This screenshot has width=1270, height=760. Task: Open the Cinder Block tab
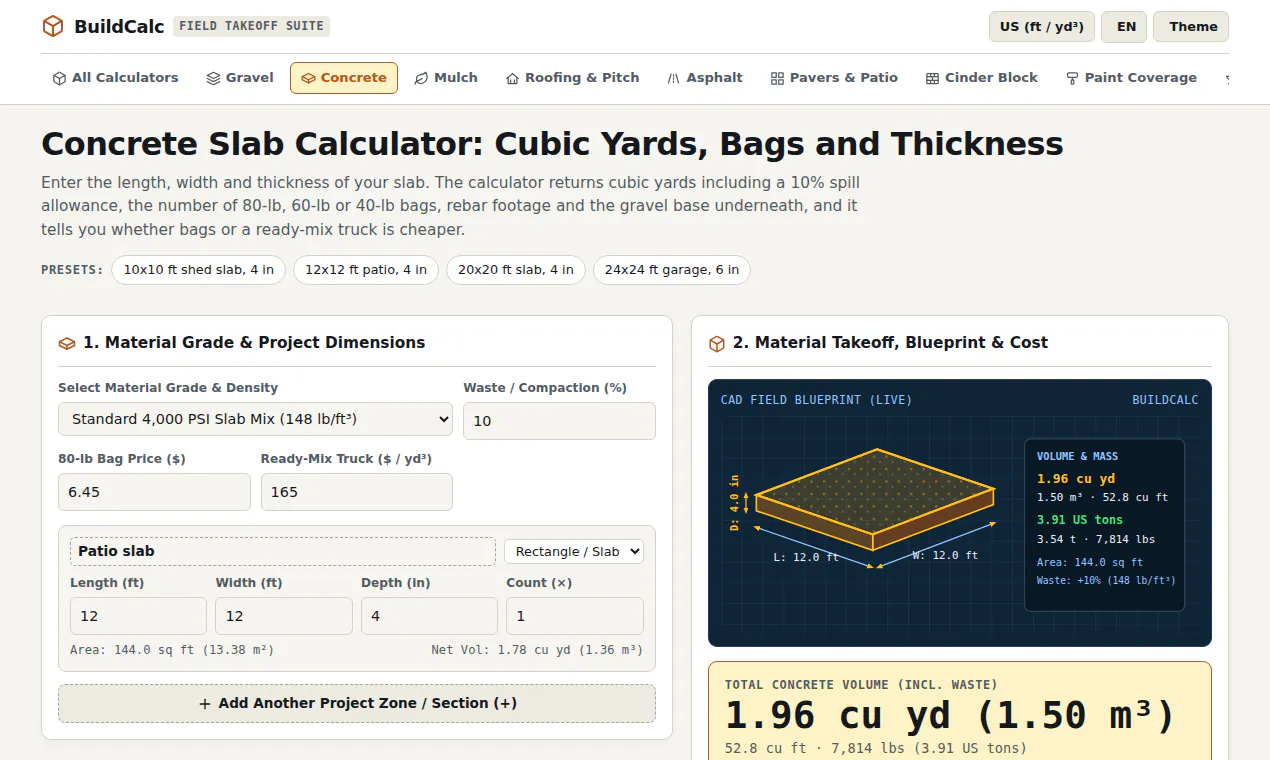(x=981, y=78)
